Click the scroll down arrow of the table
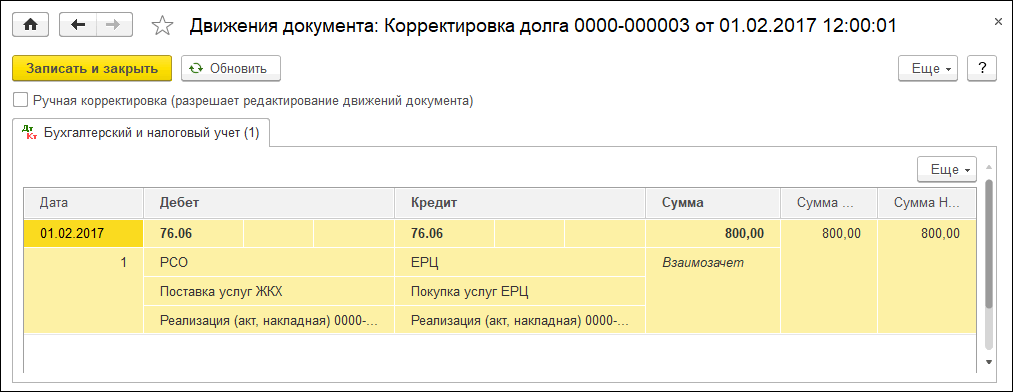The image size is (1013, 392). [x=988, y=362]
